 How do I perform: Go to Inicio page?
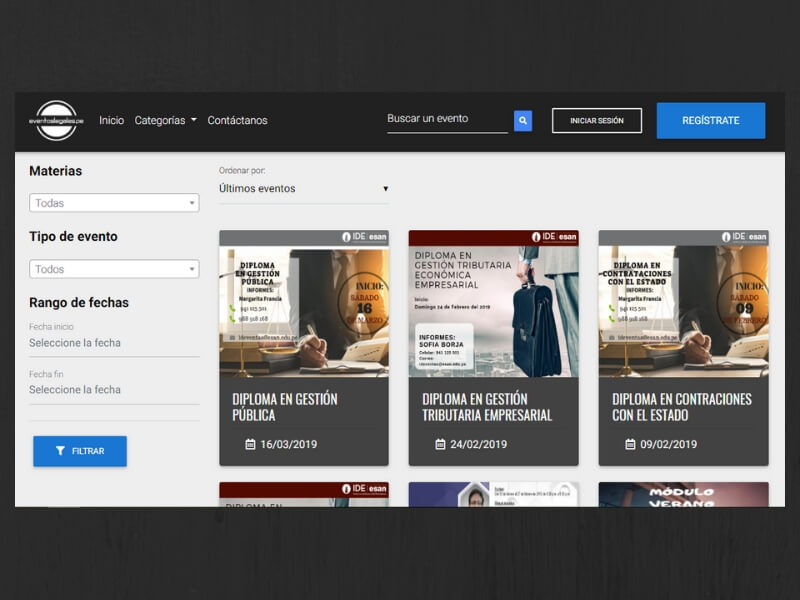pyautogui.click(x=111, y=120)
